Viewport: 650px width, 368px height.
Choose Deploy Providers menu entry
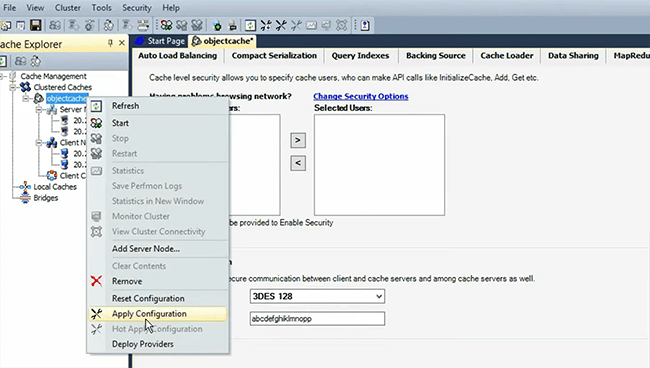pyautogui.click(x=158, y=344)
